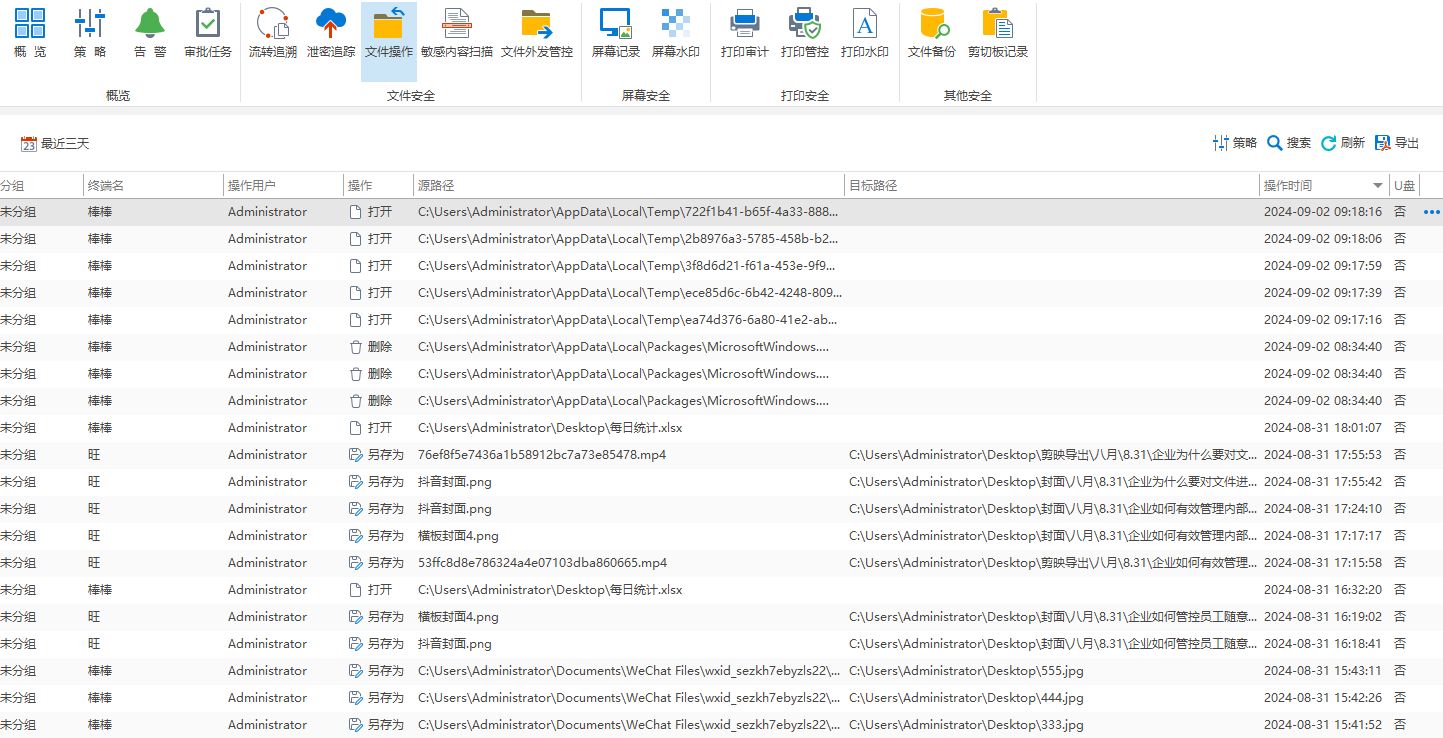The height and width of the screenshot is (738, 1443).
Task: Select the row with path Temp\ea74d376-6a80-41e2-ab
Action: pos(721,320)
